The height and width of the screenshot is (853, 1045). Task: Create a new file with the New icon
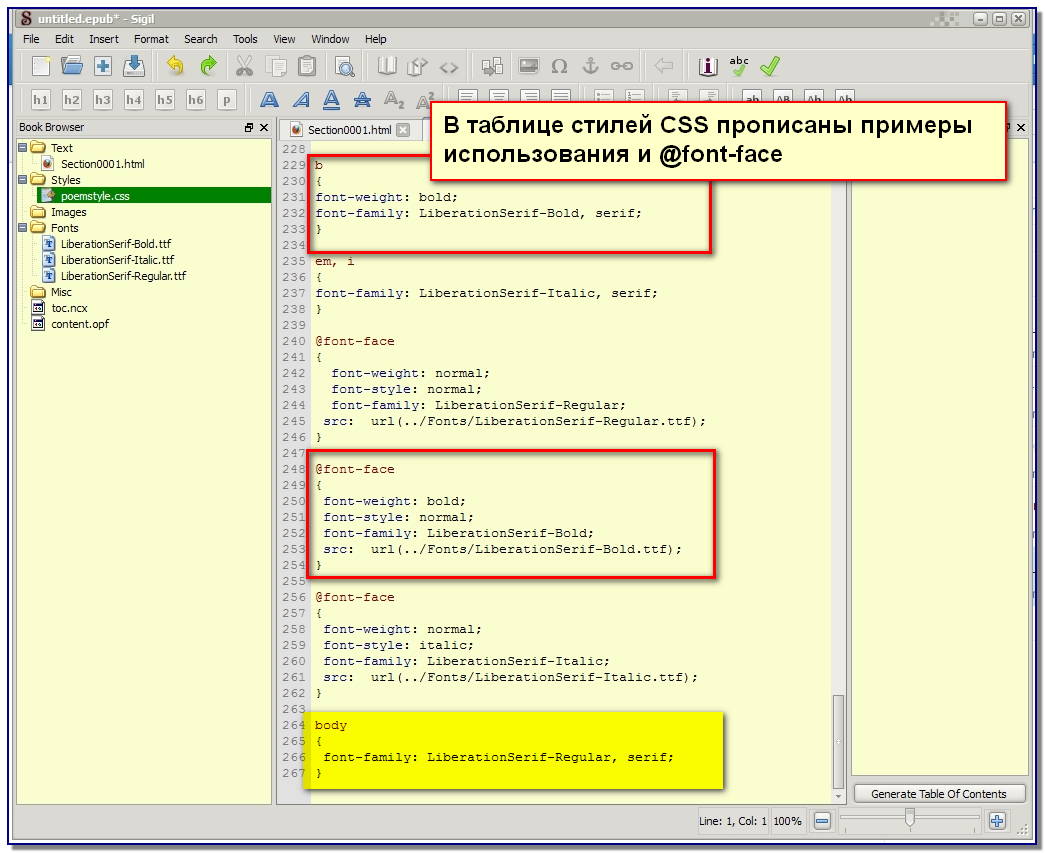point(41,66)
